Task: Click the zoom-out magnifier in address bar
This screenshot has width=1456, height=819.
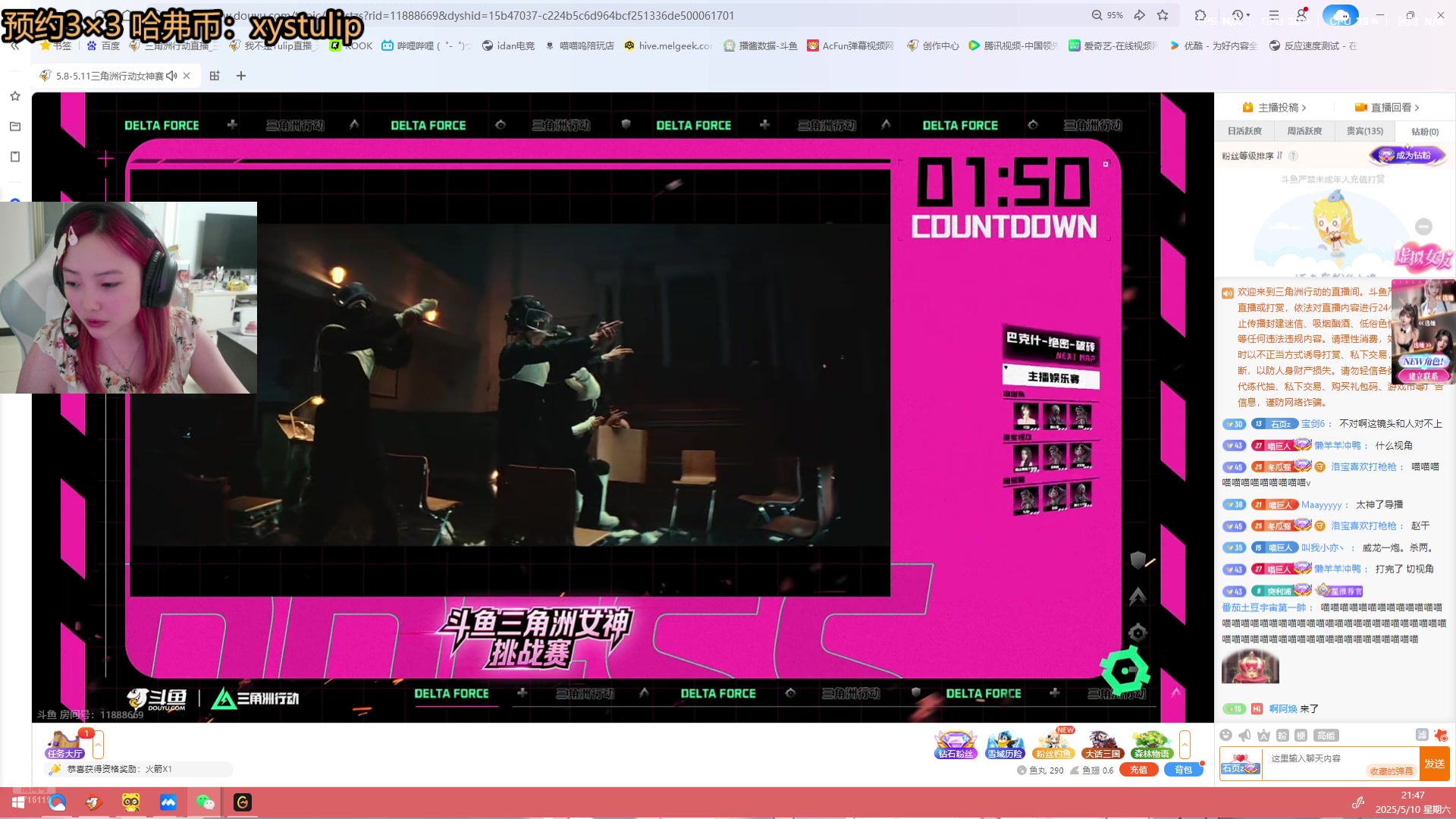Action: (x=1097, y=15)
